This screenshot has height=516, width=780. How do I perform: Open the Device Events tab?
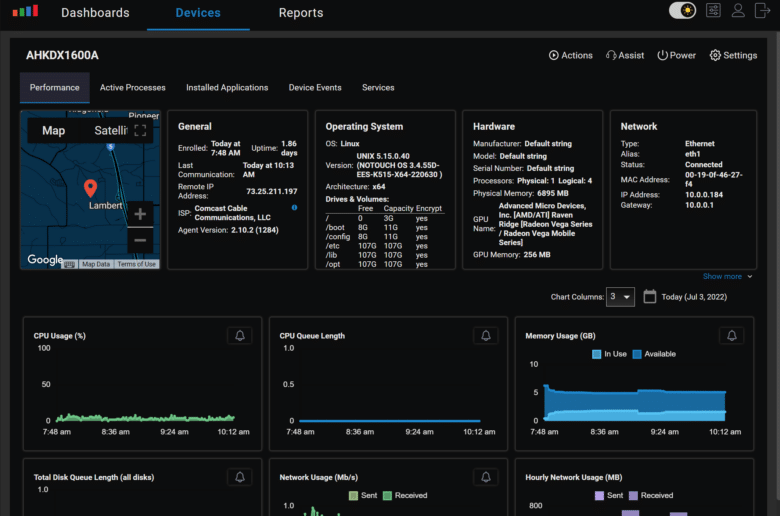click(x=315, y=88)
